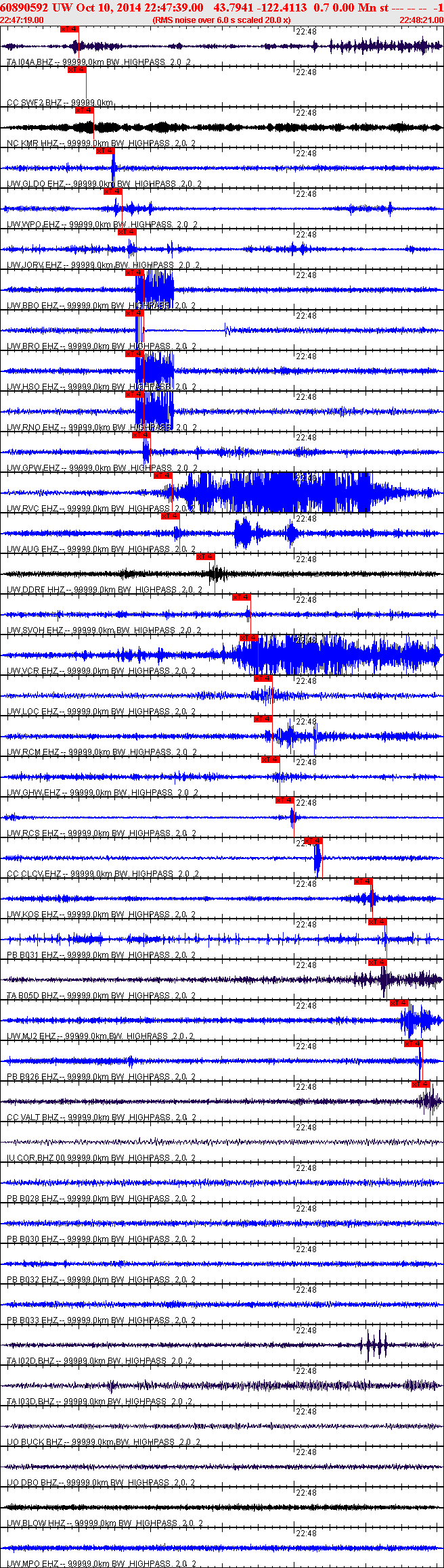Select the UW SVOH EHZ station label

coord(35,630)
